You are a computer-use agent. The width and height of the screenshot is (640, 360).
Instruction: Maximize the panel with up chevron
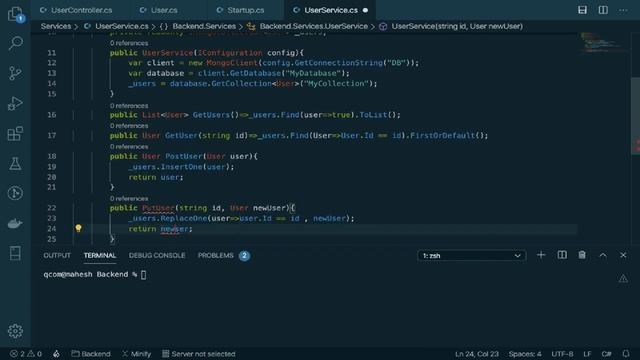(603, 255)
